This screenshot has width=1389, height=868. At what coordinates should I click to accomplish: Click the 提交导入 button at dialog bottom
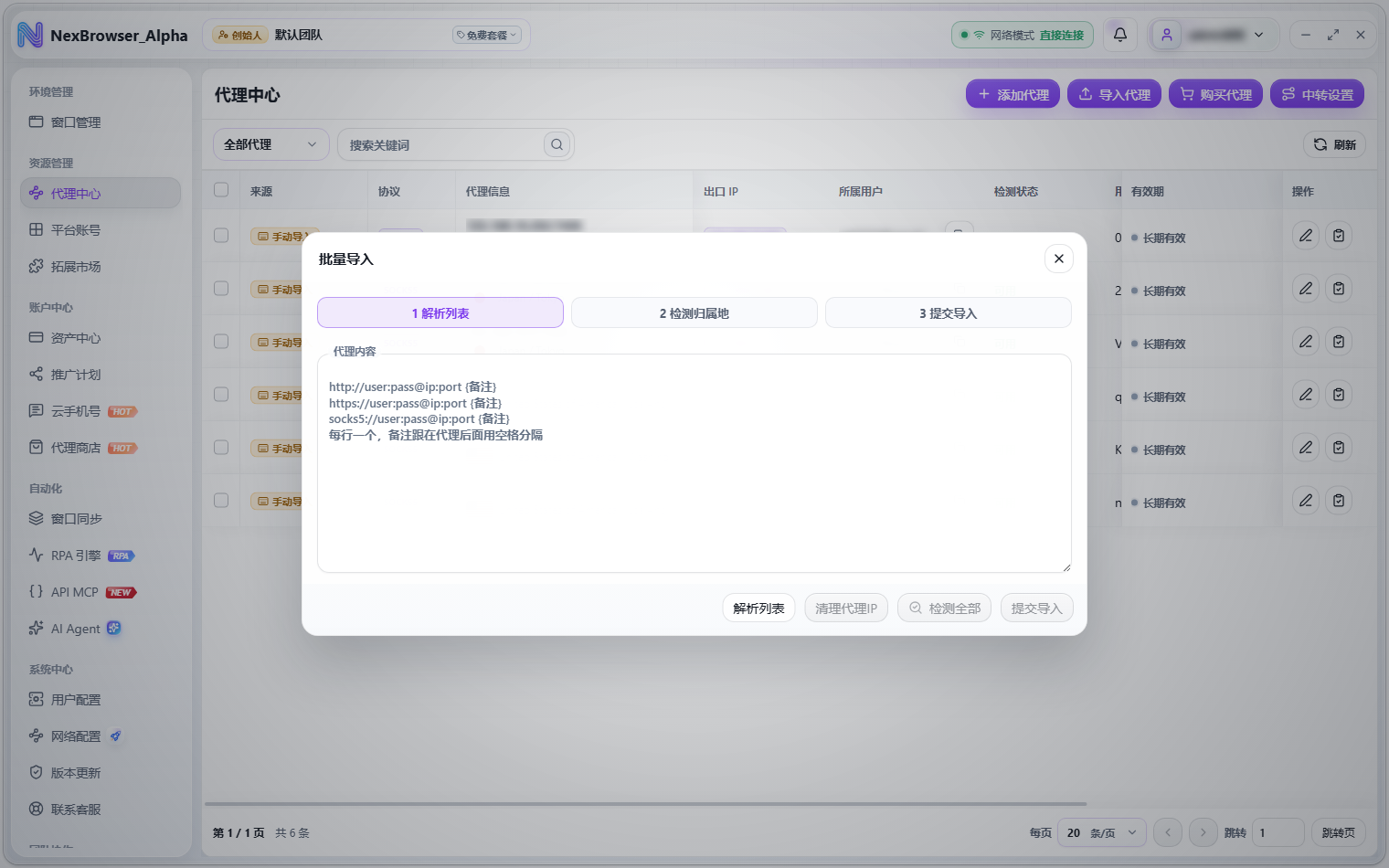1036,608
